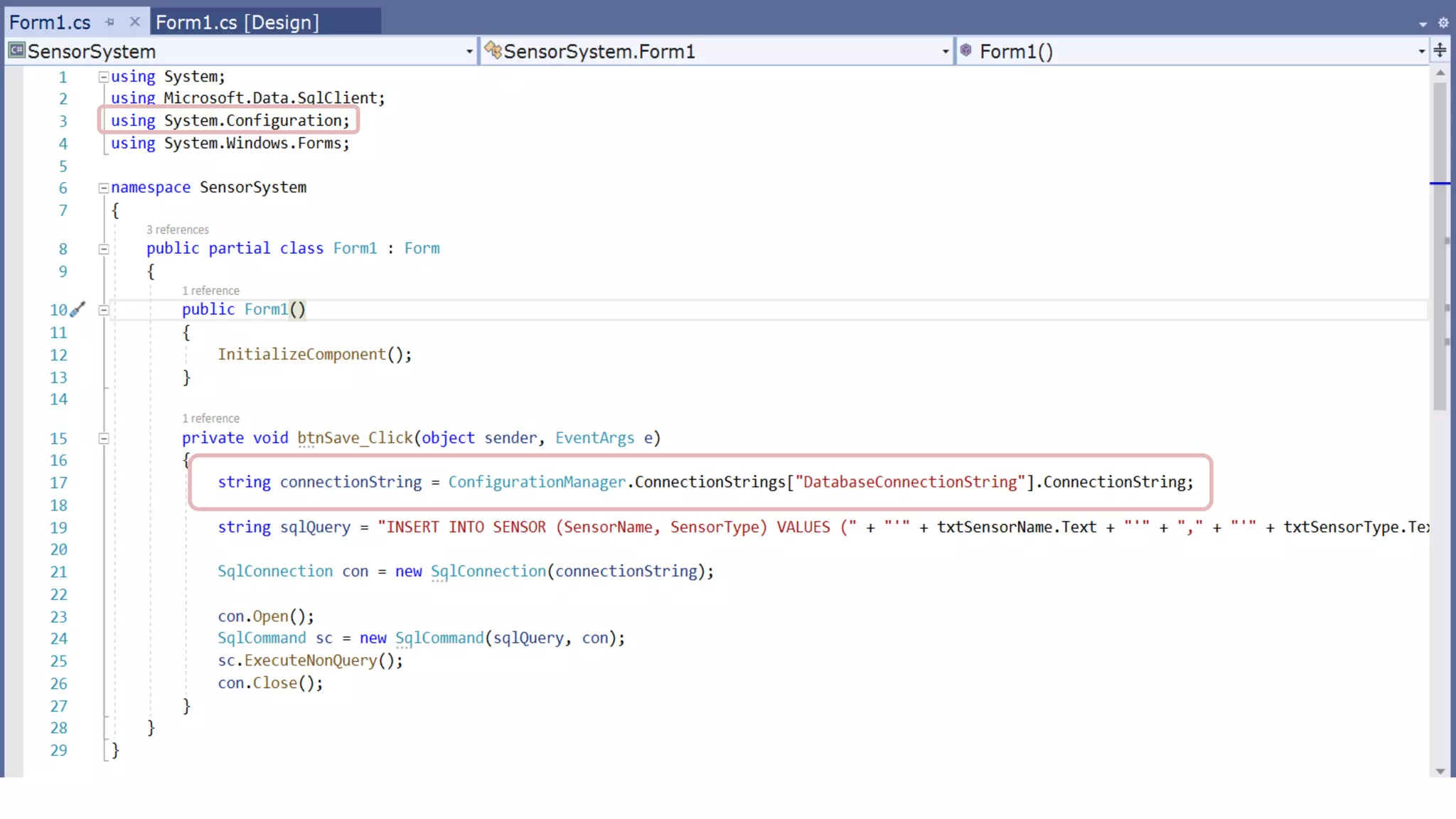Click the '3 references' CodeLens link
This screenshot has width=1456, height=819.
click(178, 230)
